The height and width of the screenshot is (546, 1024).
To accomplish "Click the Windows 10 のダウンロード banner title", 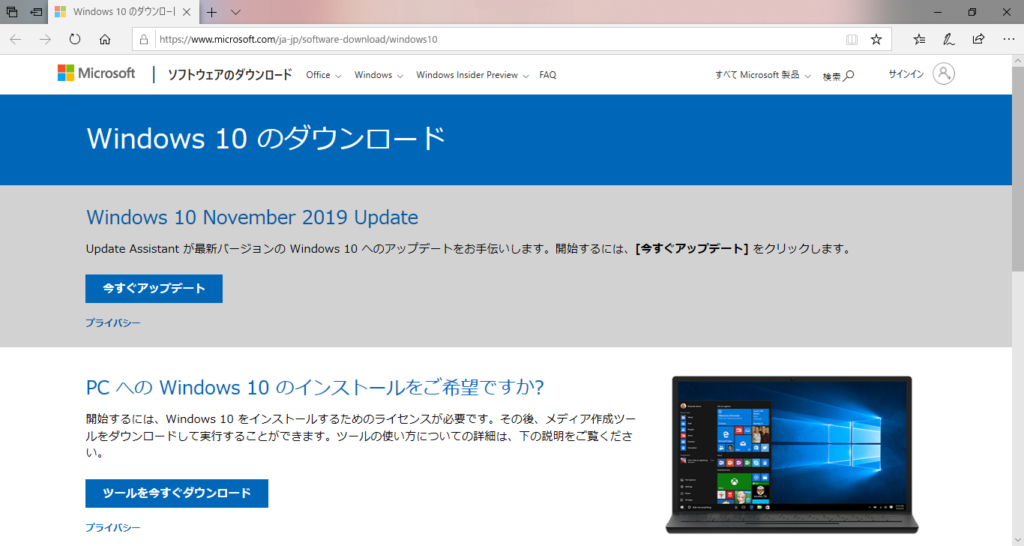I will coord(266,138).
